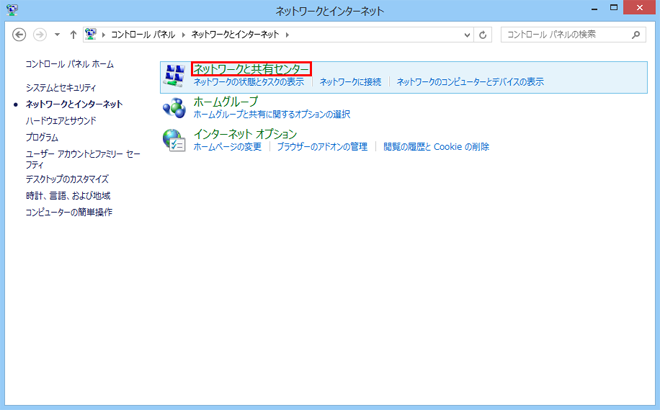Viewport: 660px width, 410px height.
Task: Open ネットワークと共有センター heading link
Action: [251, 69]
